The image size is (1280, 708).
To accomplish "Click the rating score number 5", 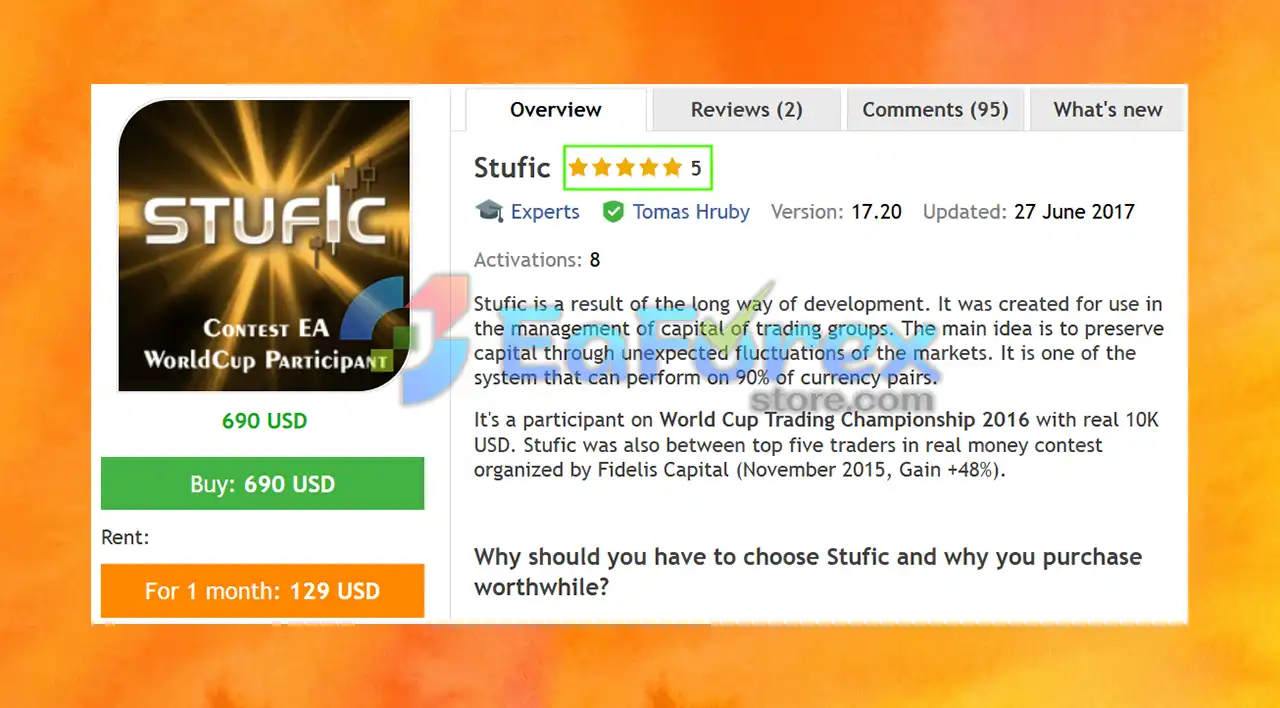I will [x=696, y=168].
